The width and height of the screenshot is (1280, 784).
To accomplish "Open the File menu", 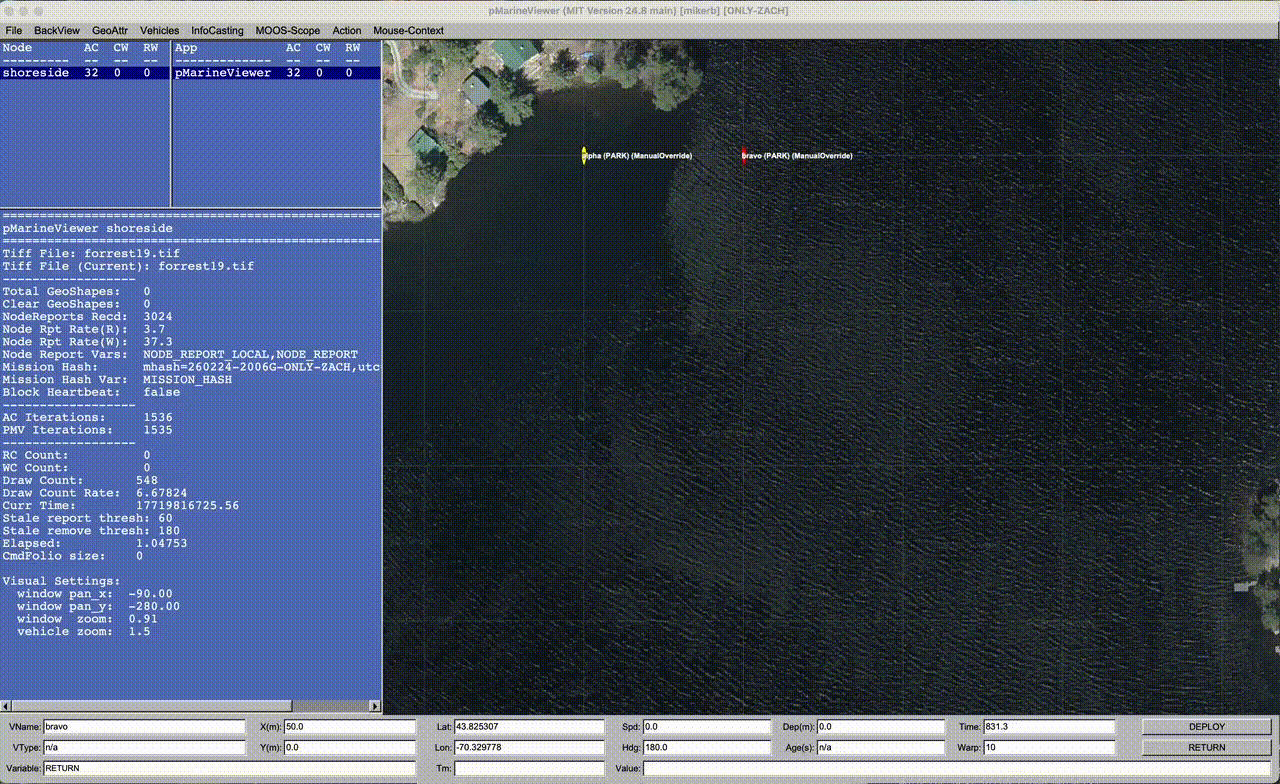I will point(14,31).
